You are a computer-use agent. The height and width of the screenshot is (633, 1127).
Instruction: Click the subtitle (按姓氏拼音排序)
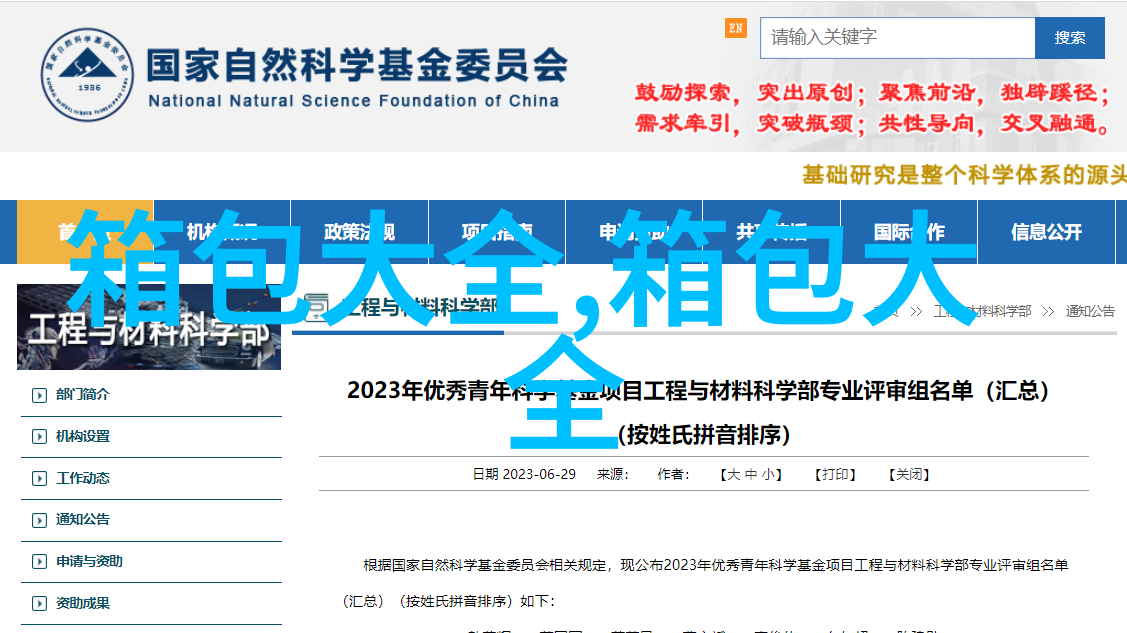tap(704, 435)
